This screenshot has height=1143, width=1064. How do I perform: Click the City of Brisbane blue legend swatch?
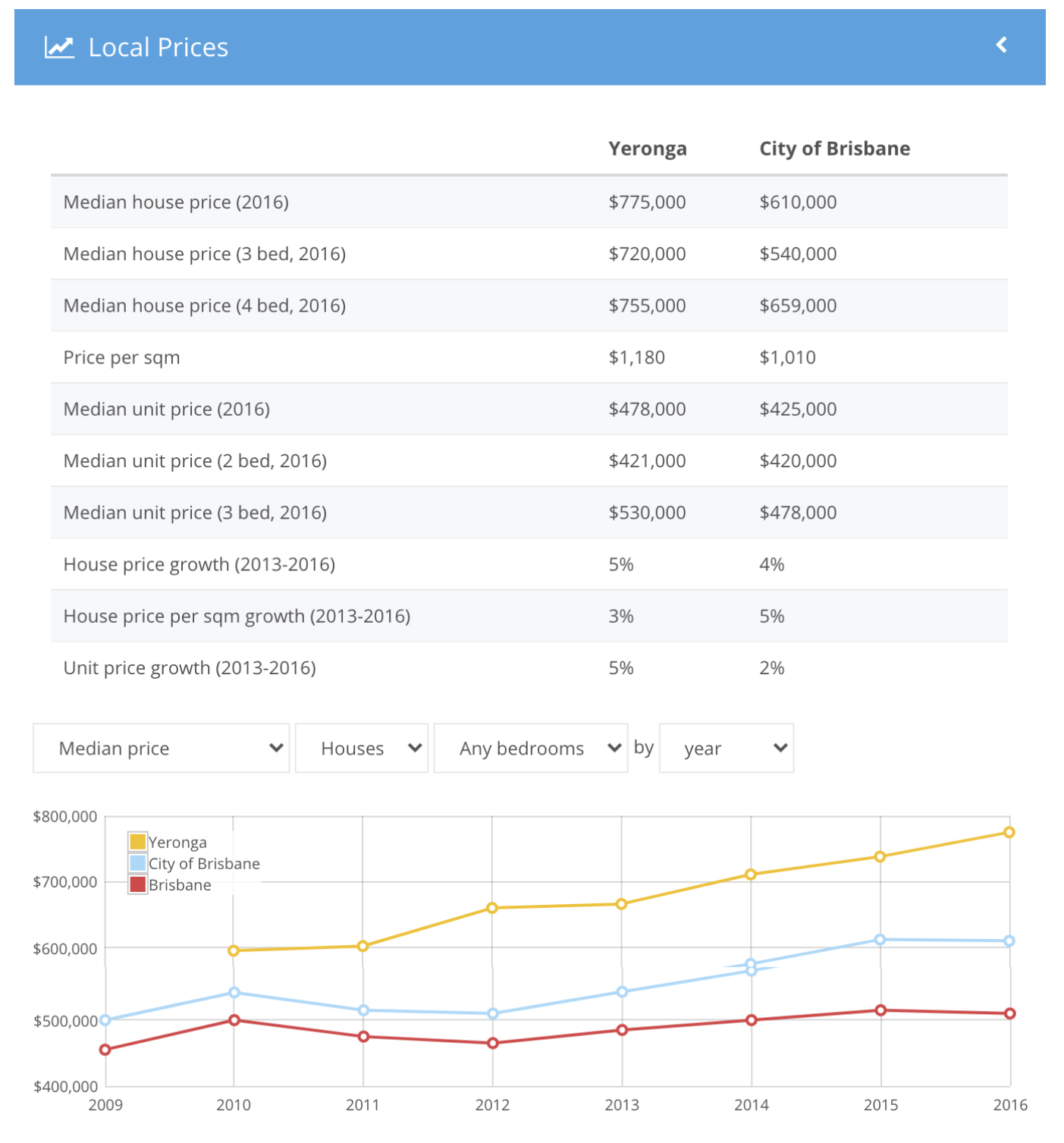(137, 863)
